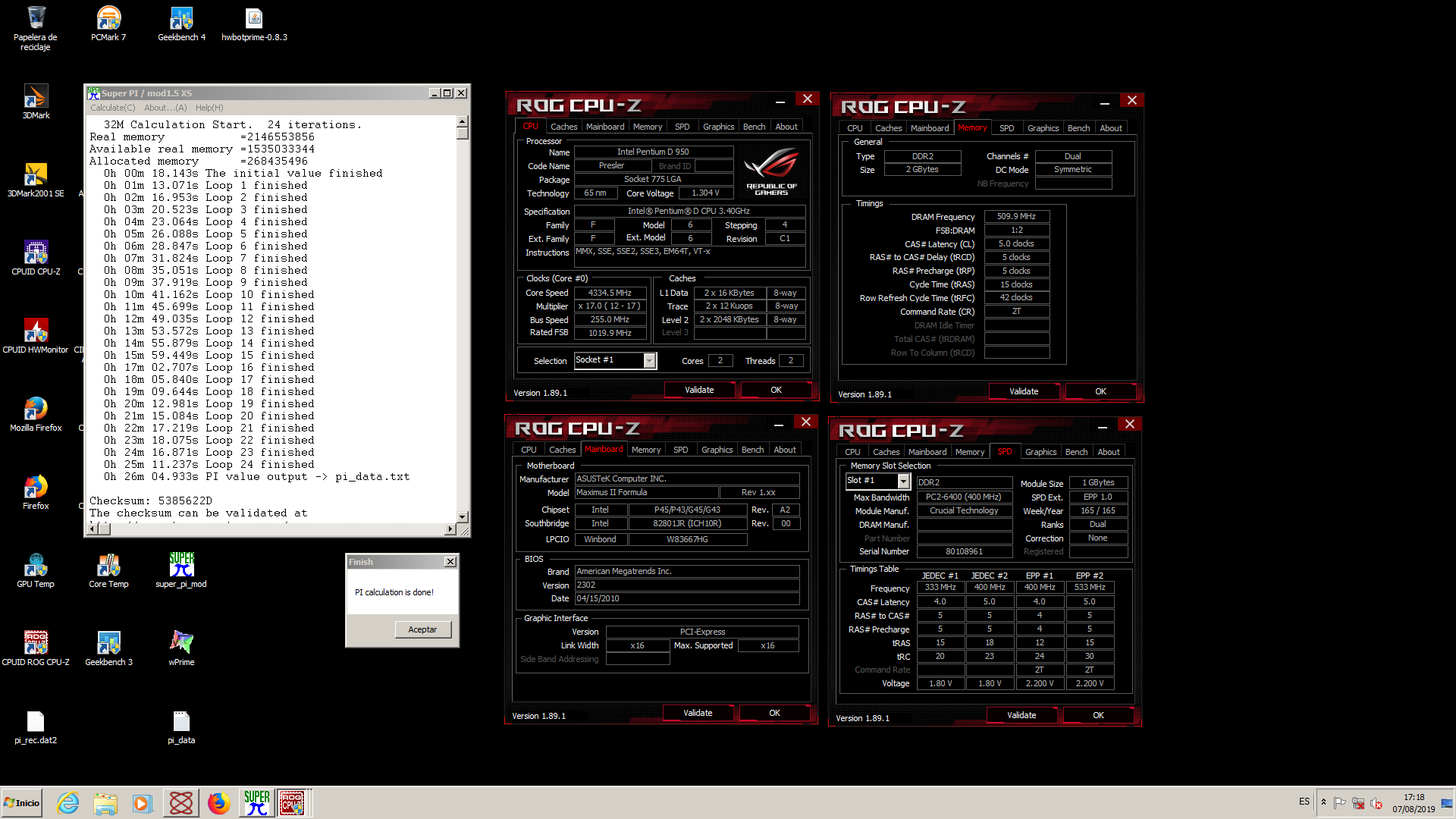Click the ES language indicator
The image size is (1456, 819).
click(x=1304, y=802)
